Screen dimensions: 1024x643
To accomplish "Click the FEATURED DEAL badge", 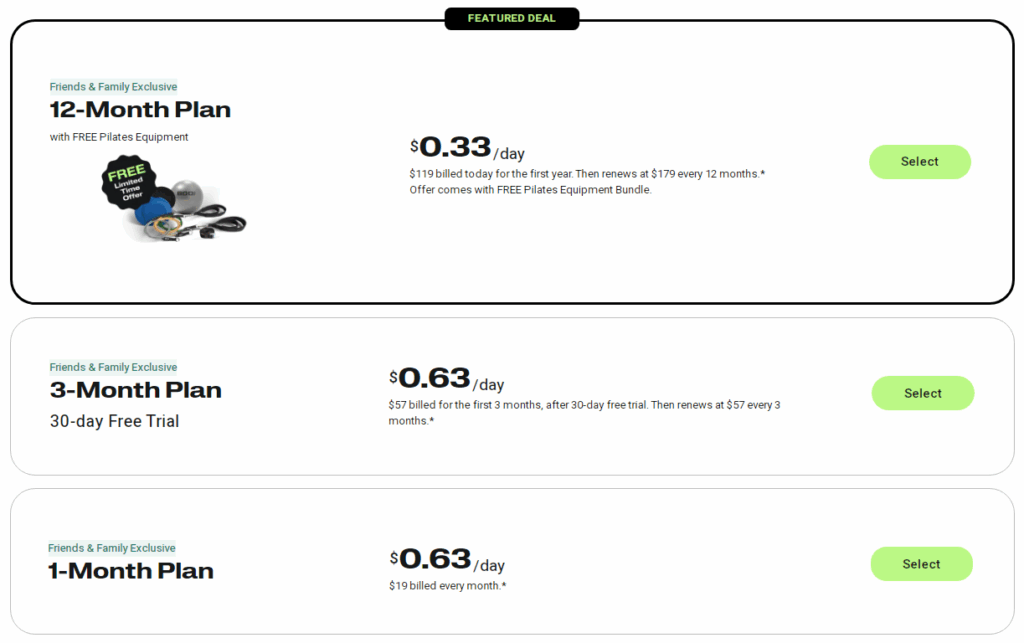I will pos(512,18).
